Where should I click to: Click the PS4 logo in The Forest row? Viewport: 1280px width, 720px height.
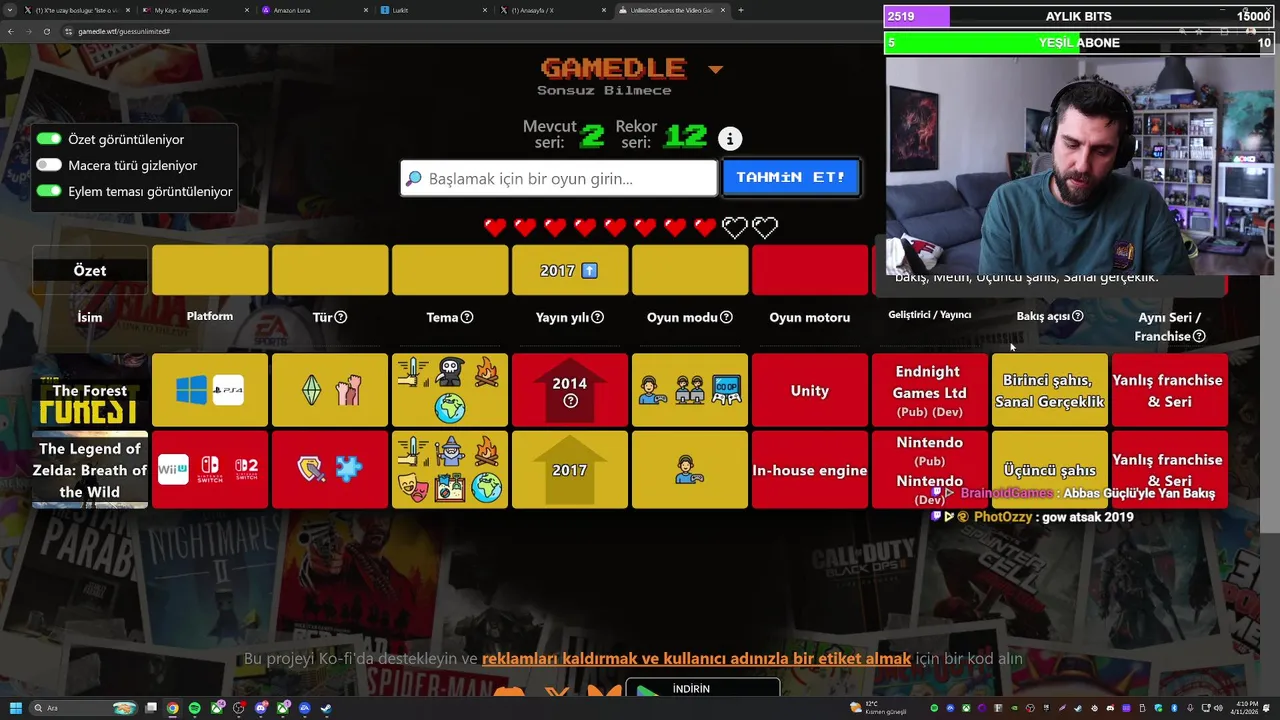[228, 390]
